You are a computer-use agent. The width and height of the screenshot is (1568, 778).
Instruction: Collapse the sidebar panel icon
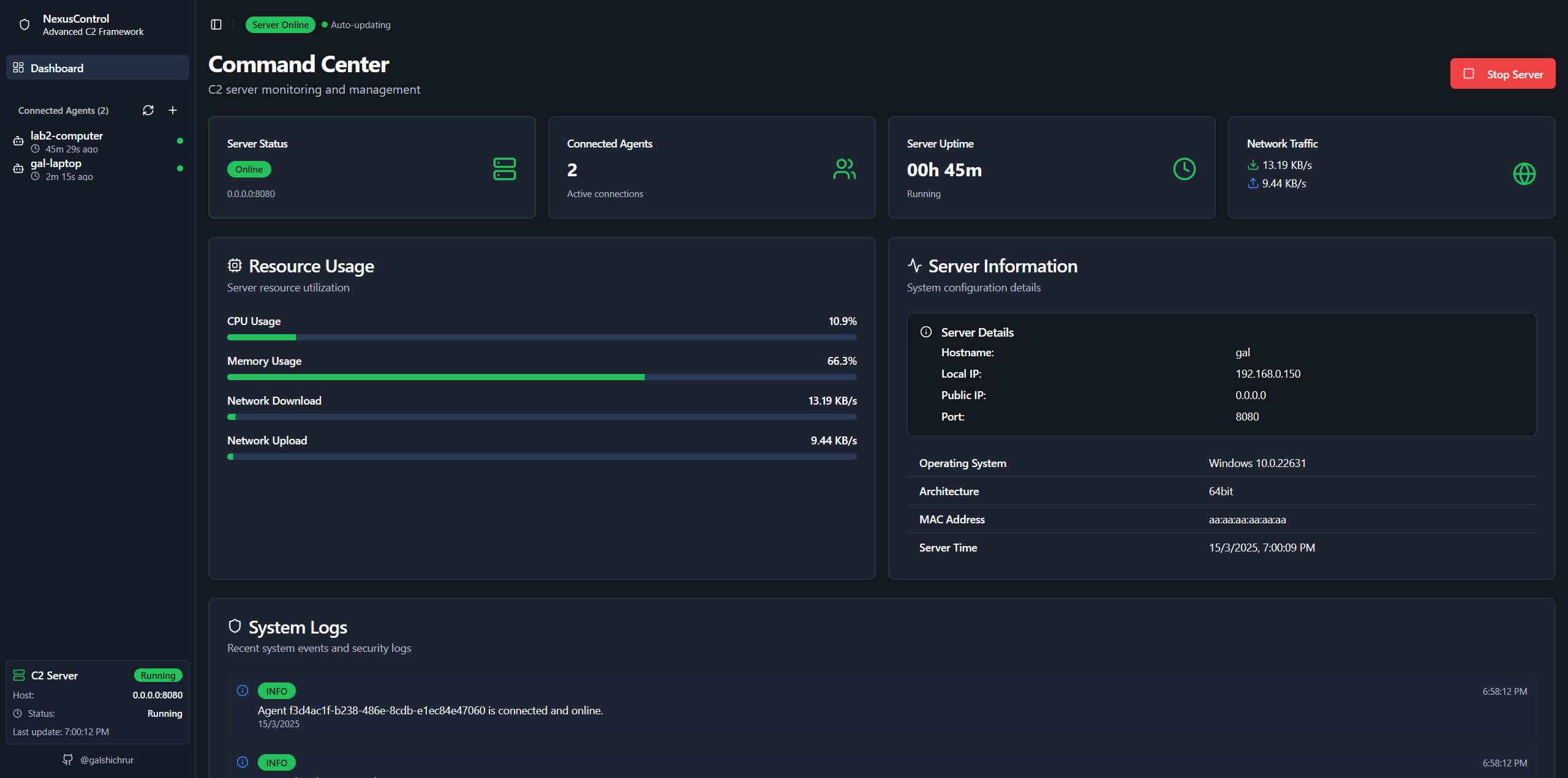216,24
